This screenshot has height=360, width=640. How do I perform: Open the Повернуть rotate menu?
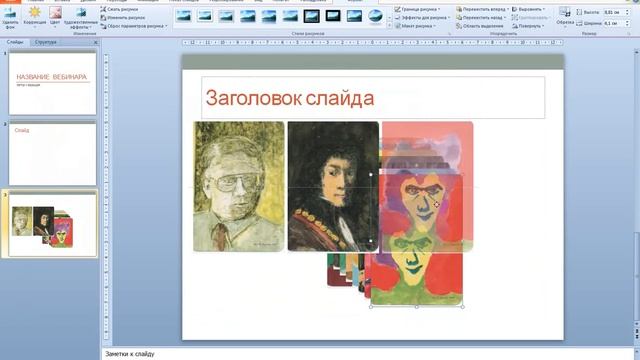pyautogui.click(x=528, y=26)
